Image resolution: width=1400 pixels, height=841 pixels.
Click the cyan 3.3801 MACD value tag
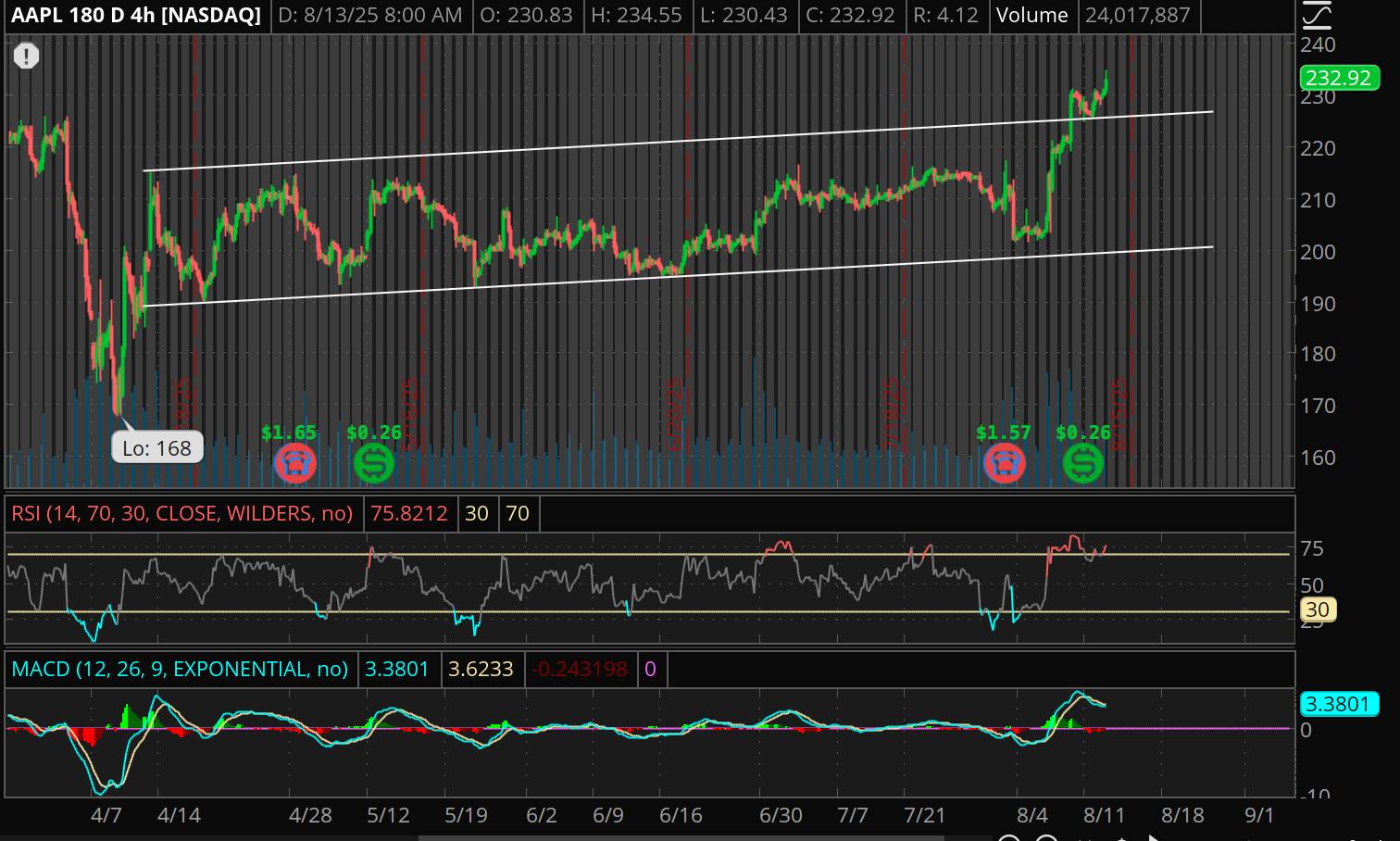click(x=1336, y=704)
